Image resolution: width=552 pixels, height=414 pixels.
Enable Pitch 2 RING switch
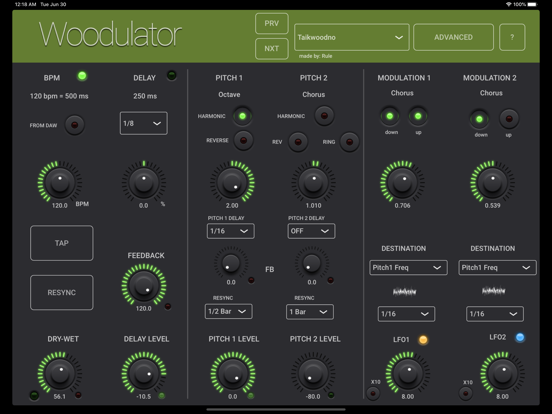click(349, 142)
